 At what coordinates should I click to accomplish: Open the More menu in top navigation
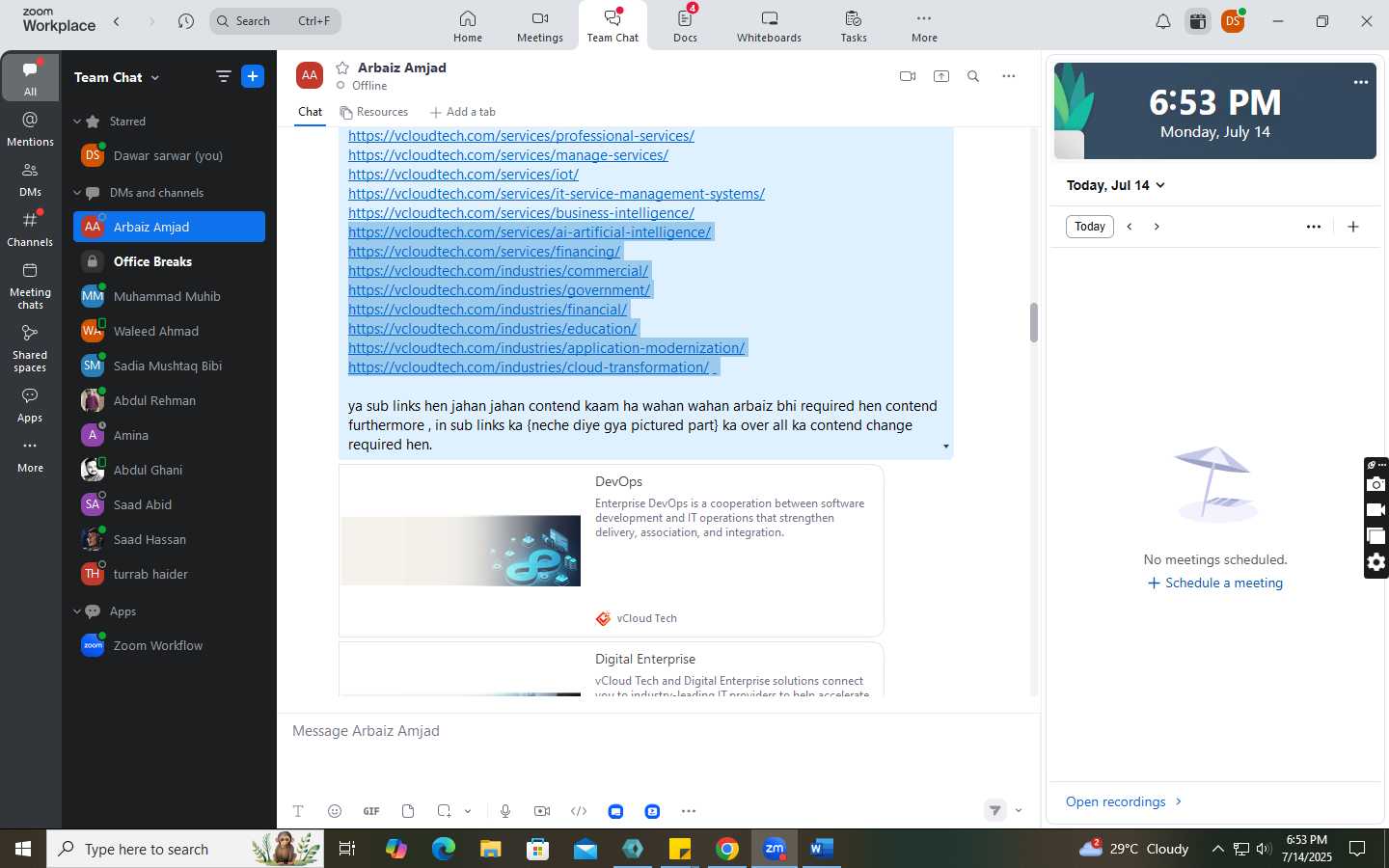(924, 26)
